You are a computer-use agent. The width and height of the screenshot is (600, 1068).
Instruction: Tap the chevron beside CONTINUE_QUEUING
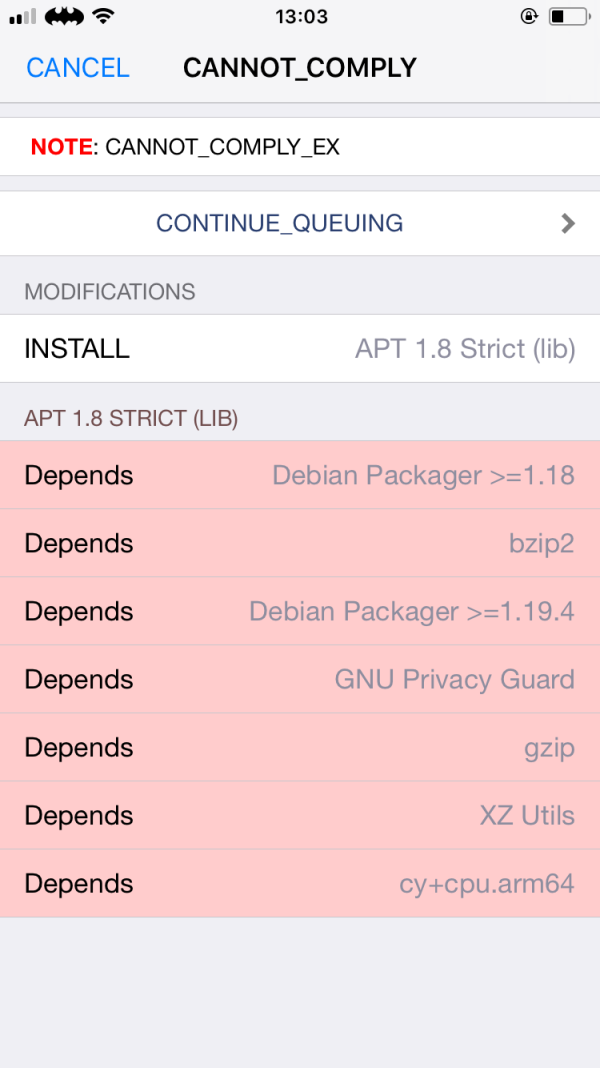point(568,223)
